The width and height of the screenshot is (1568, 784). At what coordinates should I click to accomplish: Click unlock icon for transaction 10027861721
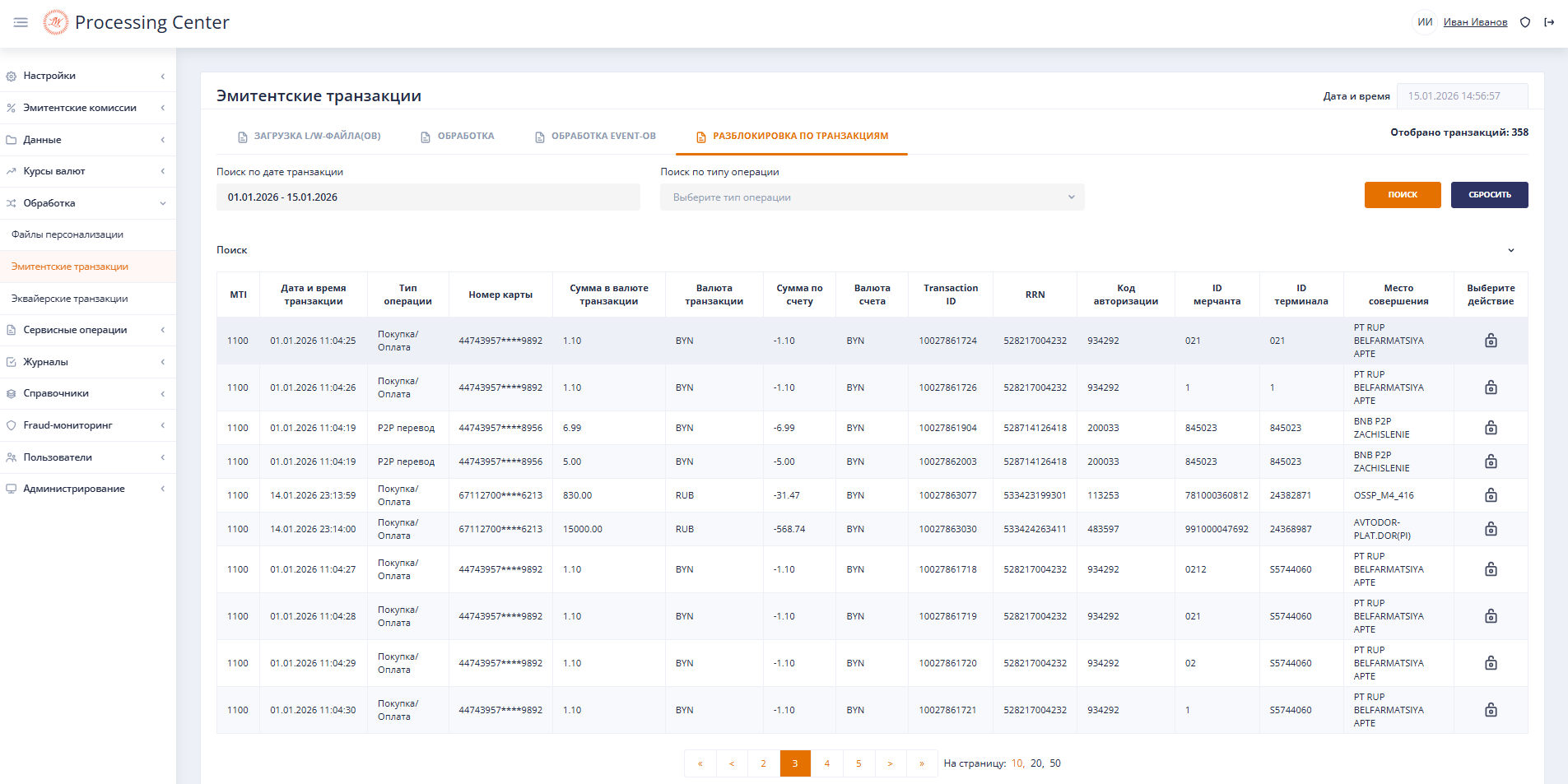1490,710
